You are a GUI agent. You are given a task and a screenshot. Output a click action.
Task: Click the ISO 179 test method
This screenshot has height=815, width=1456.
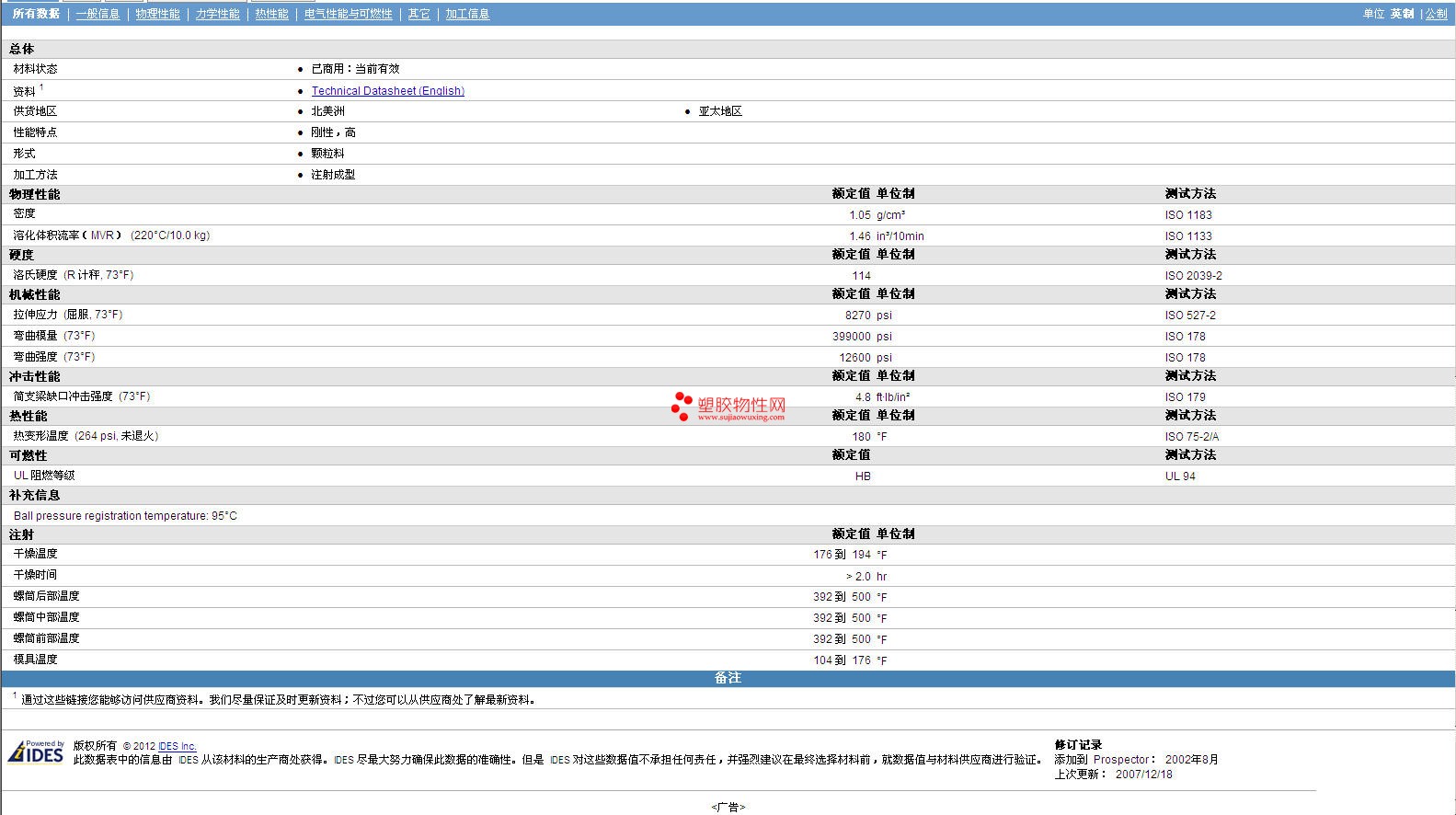click(1185, 397)
